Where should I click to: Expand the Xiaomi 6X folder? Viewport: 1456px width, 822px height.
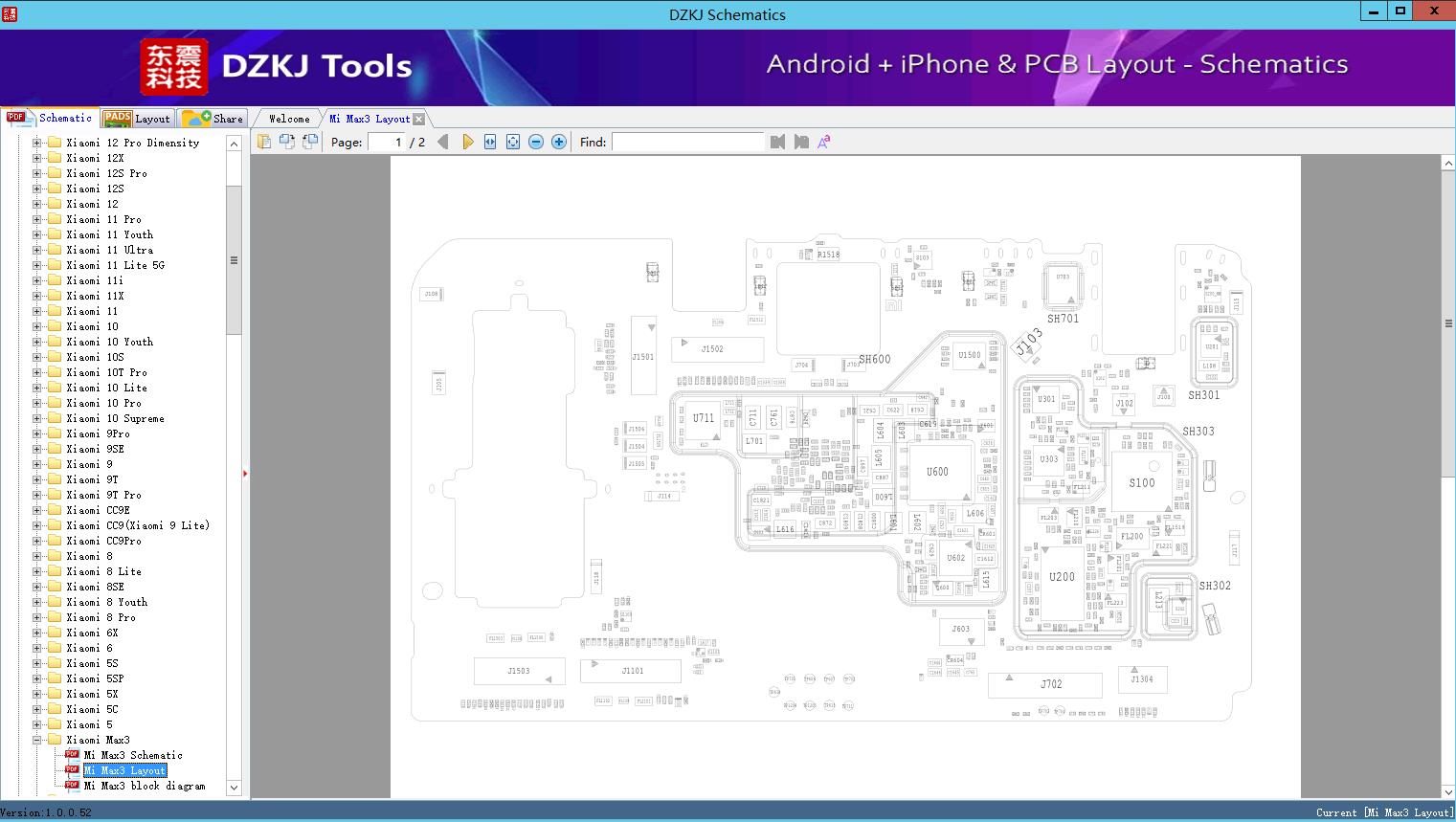37,633
